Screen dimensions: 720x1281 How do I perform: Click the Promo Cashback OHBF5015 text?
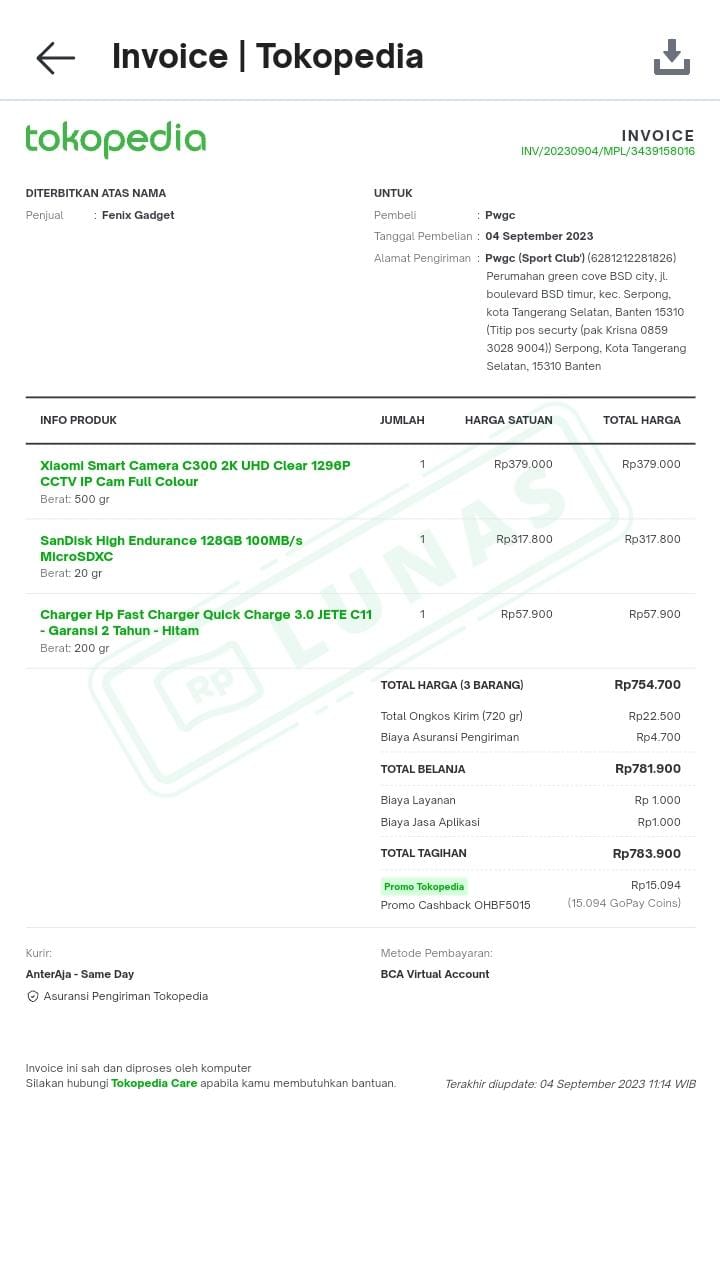pyautogui.click(x=455, y=905)
